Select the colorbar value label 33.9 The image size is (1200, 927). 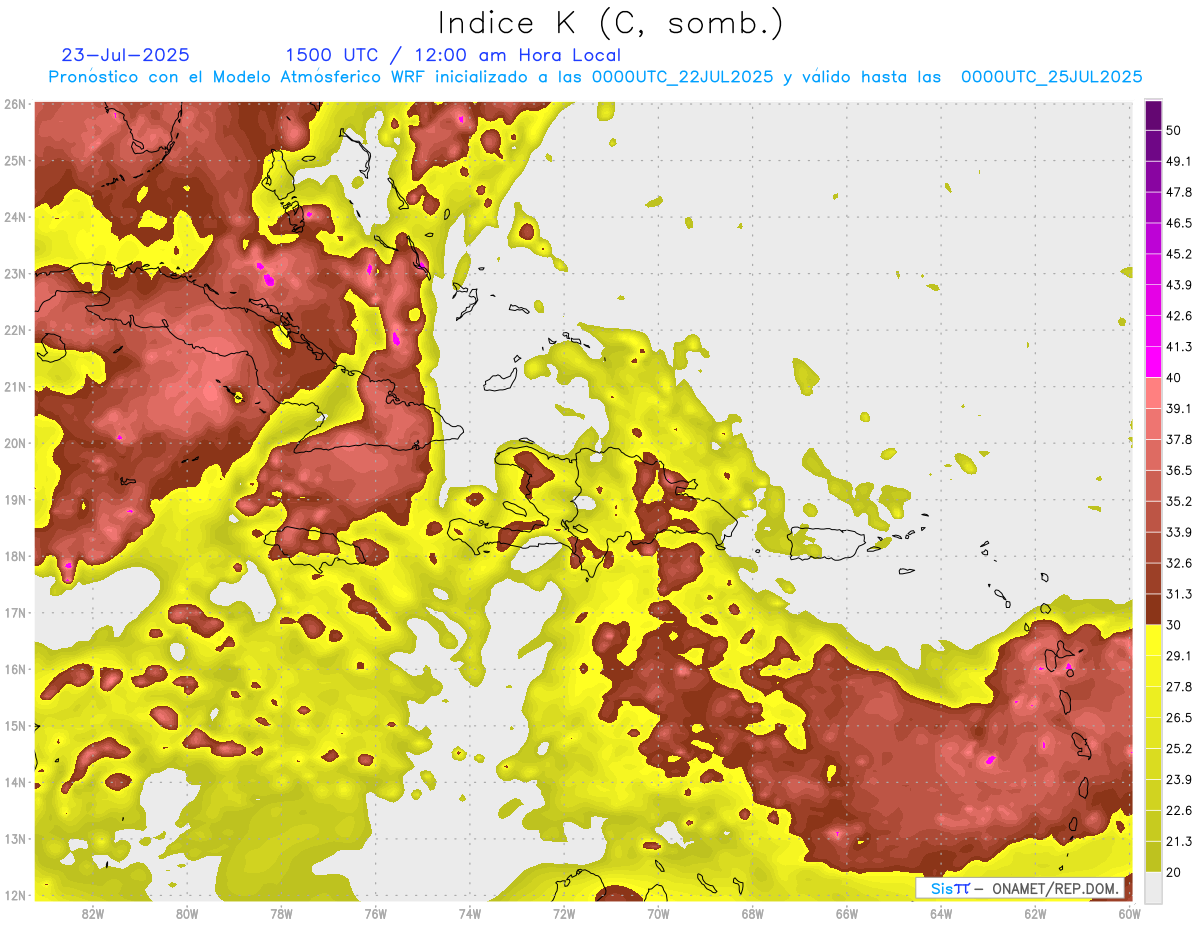point(1179,532)
